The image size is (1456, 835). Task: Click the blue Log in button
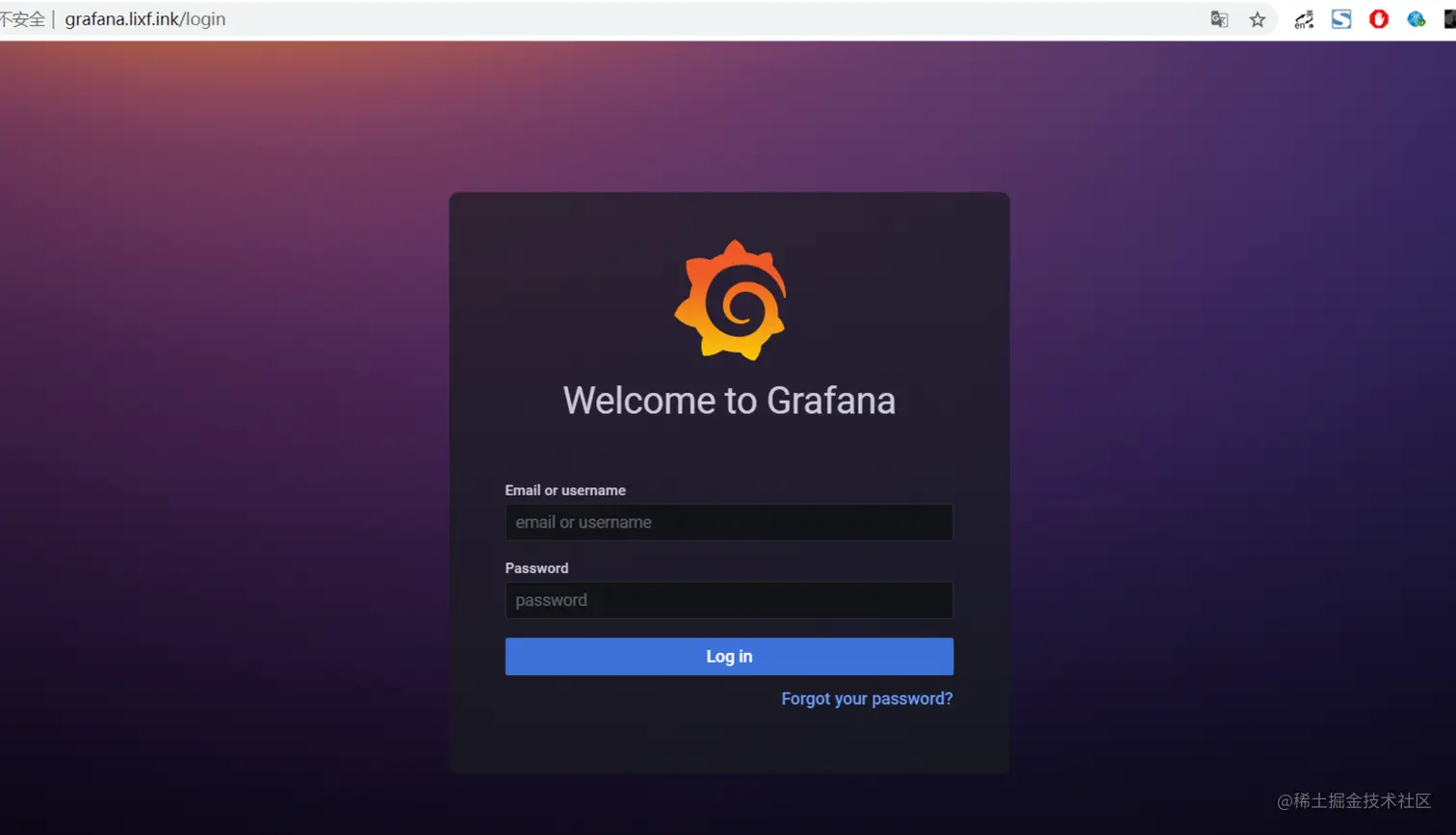click(729, 656)
